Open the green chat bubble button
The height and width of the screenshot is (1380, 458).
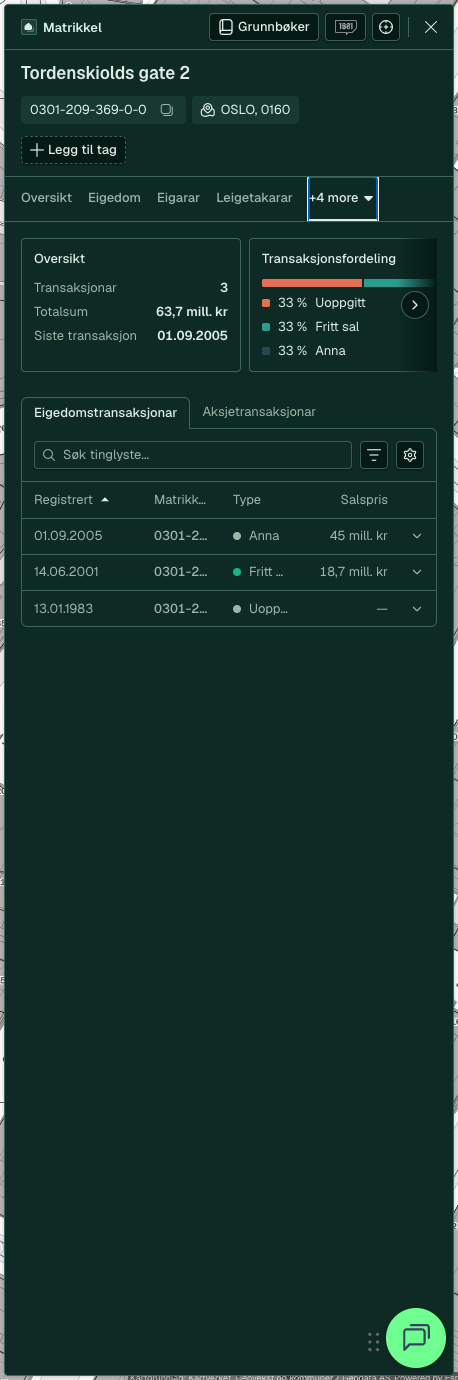416,1338
